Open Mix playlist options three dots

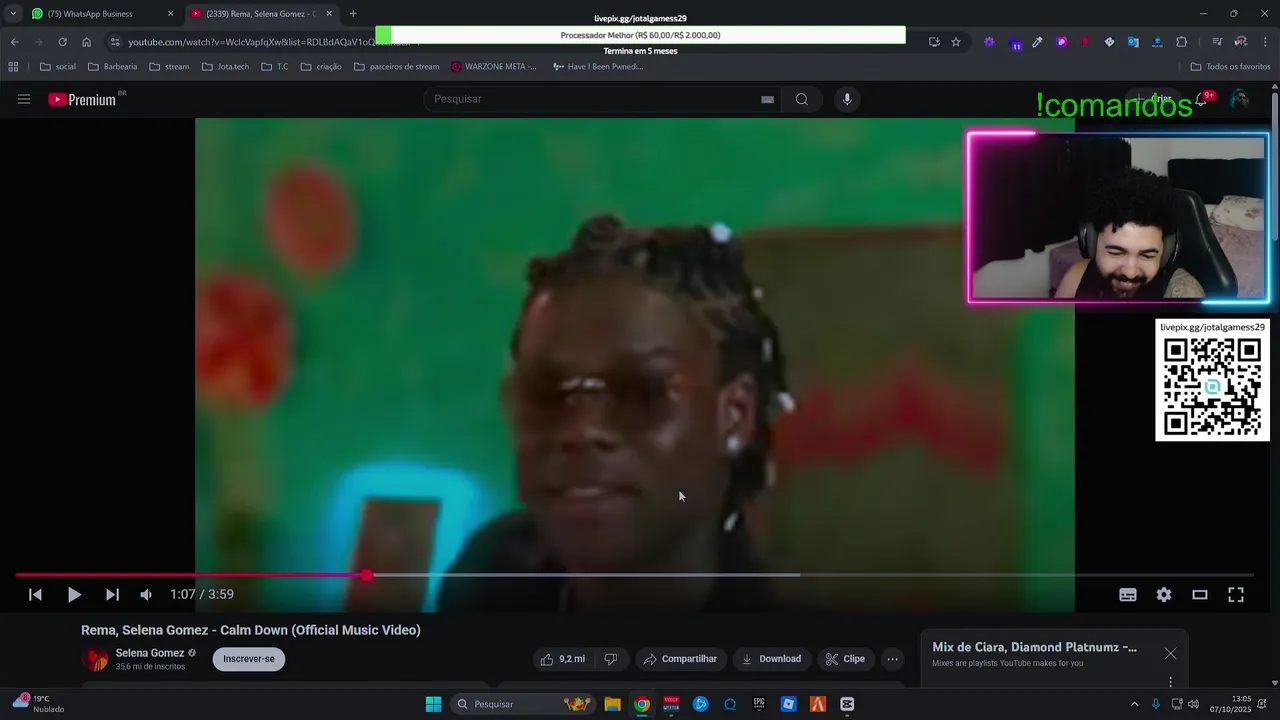[x=1170, y=682]
